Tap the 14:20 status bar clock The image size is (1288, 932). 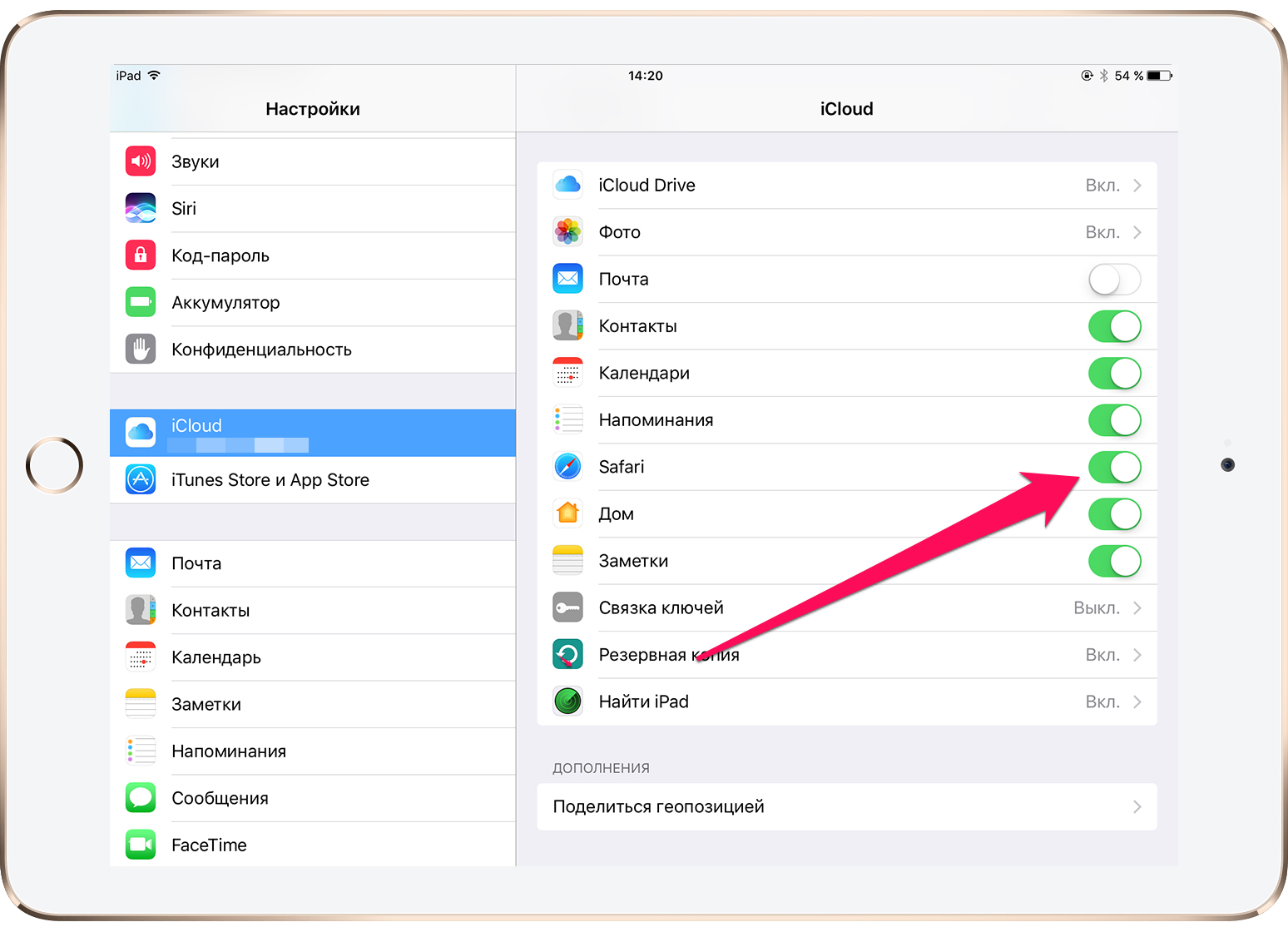point(646,76)
